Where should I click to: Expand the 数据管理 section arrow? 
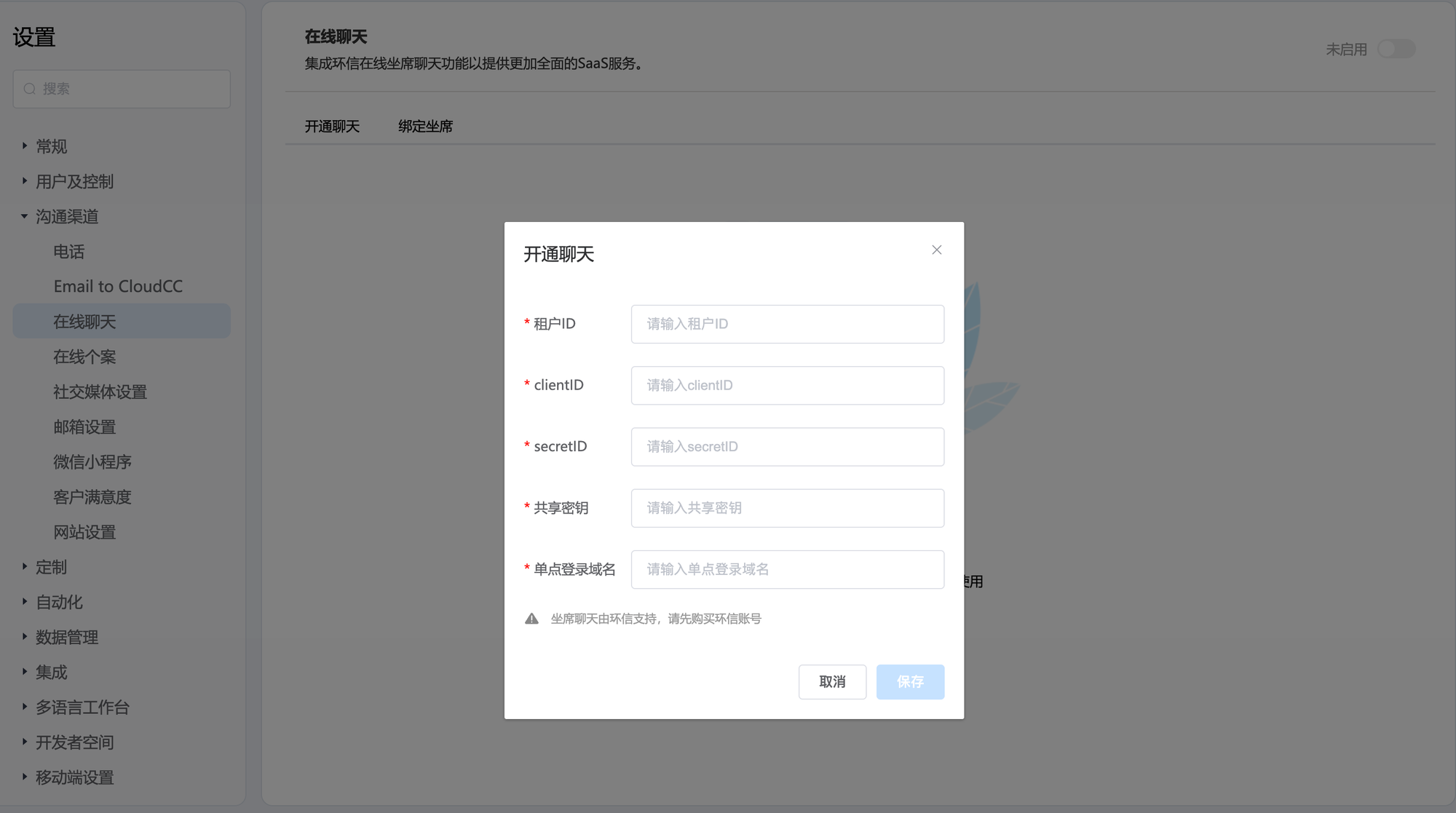pyautogui.click(x=25, y=637)
